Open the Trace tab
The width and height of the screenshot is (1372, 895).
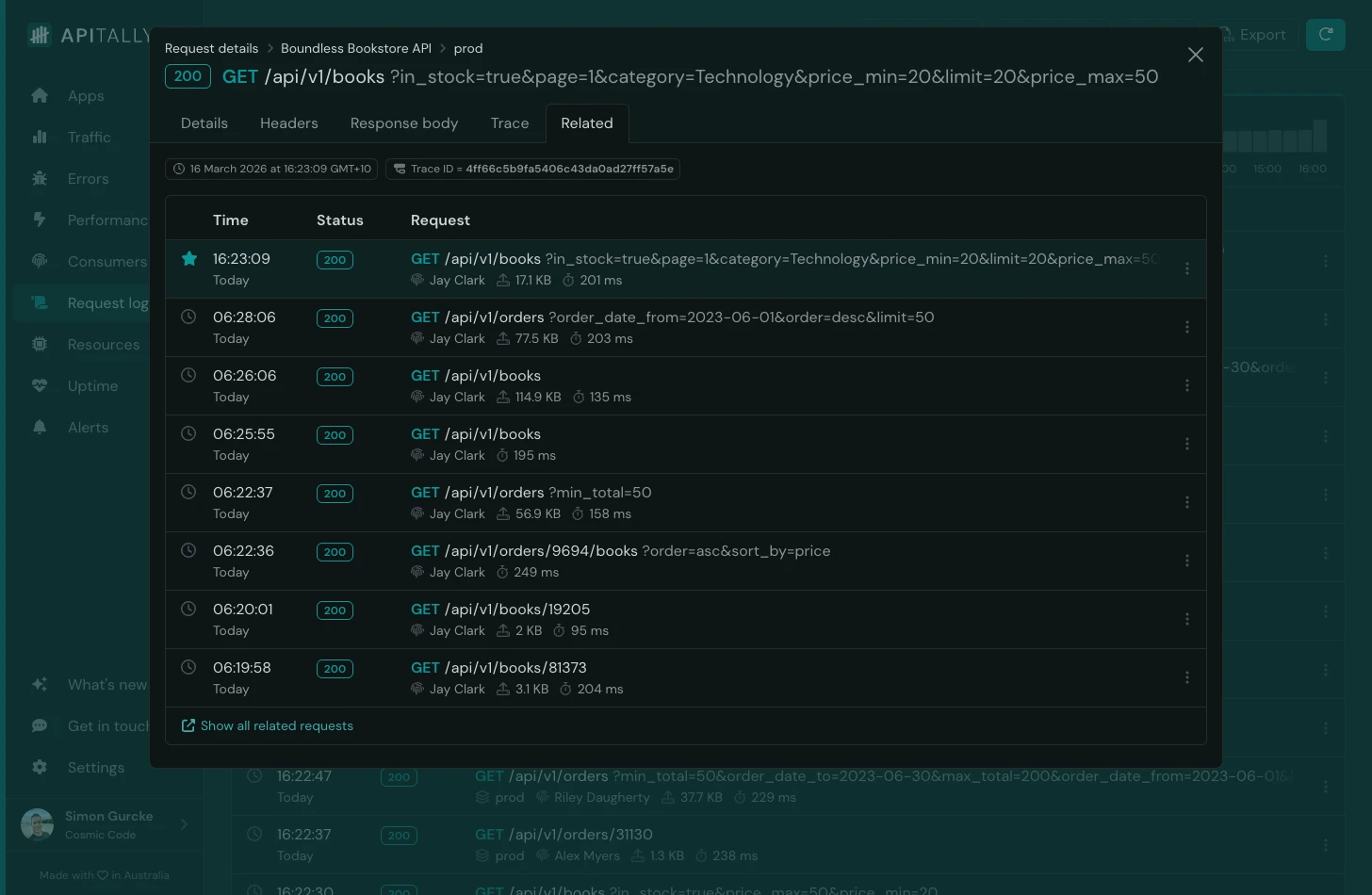(509, 122)
